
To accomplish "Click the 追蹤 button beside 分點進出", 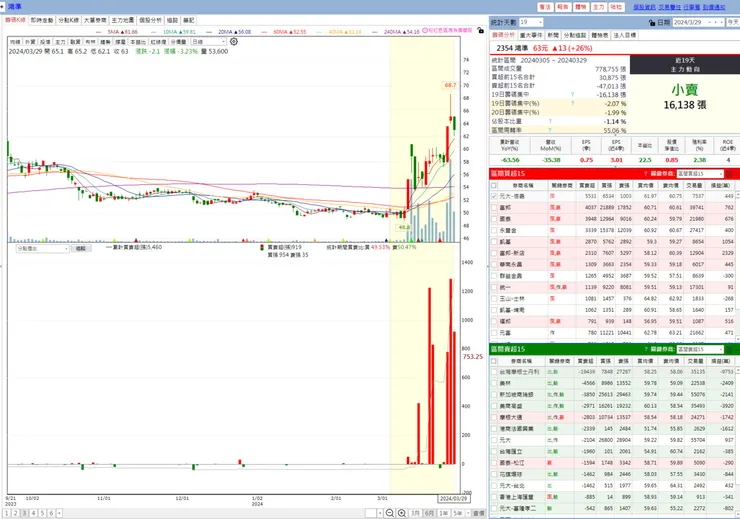I will [x=81, y=249].
